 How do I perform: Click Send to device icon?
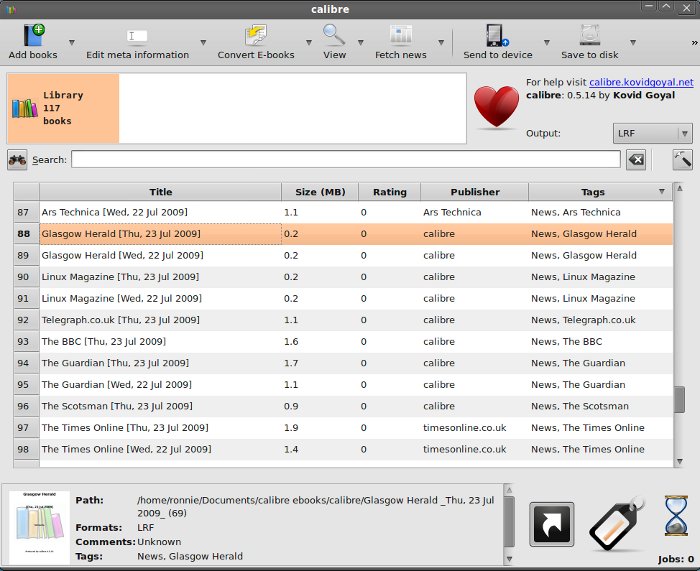[497, 35]
